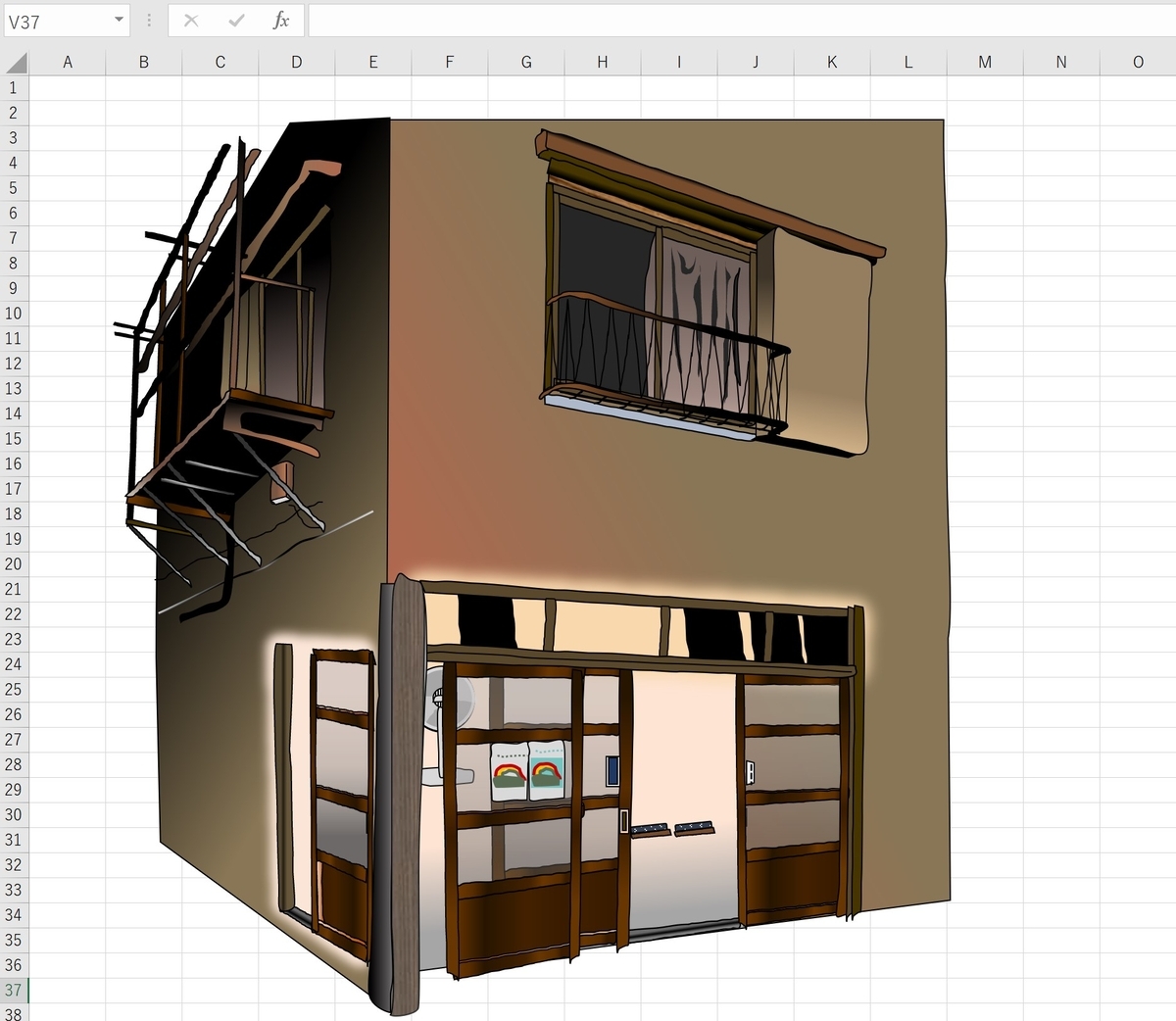Image resolution: width=1176 pixels, height=1021 pixels.
Task: Select row 20 via its row header
Action: (x=14, y=564)
